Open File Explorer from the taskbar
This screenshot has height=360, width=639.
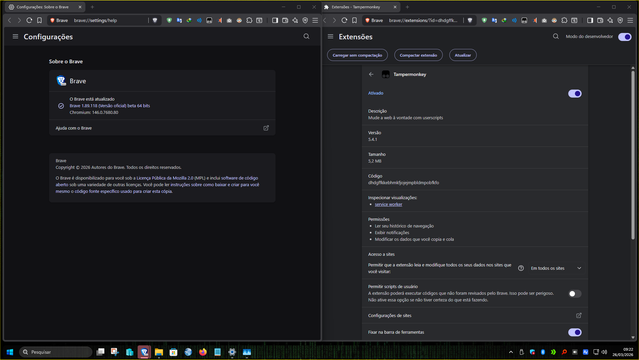pos(159,352)
